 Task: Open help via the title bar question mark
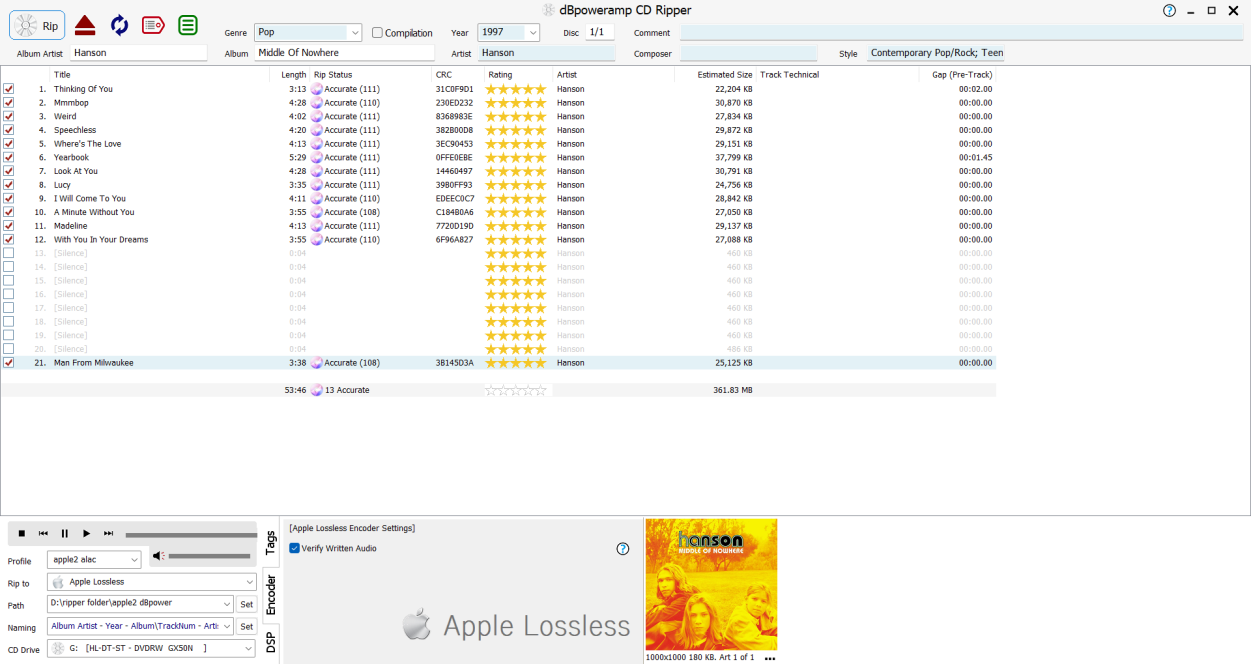[x=1169, y=10]
